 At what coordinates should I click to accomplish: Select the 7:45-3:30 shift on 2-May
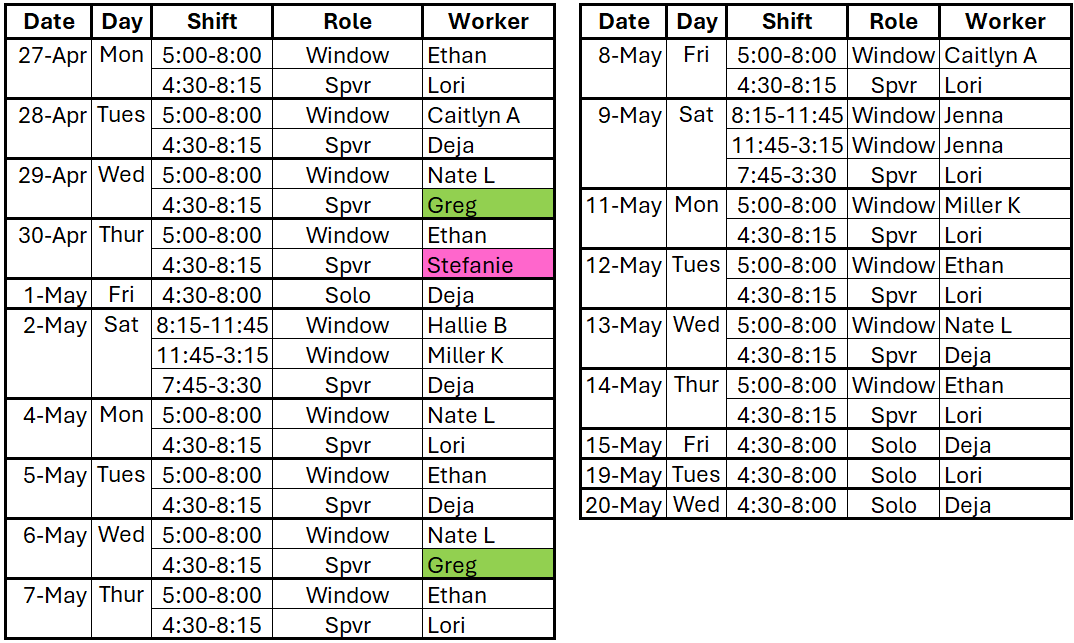(x=212, y=385)
